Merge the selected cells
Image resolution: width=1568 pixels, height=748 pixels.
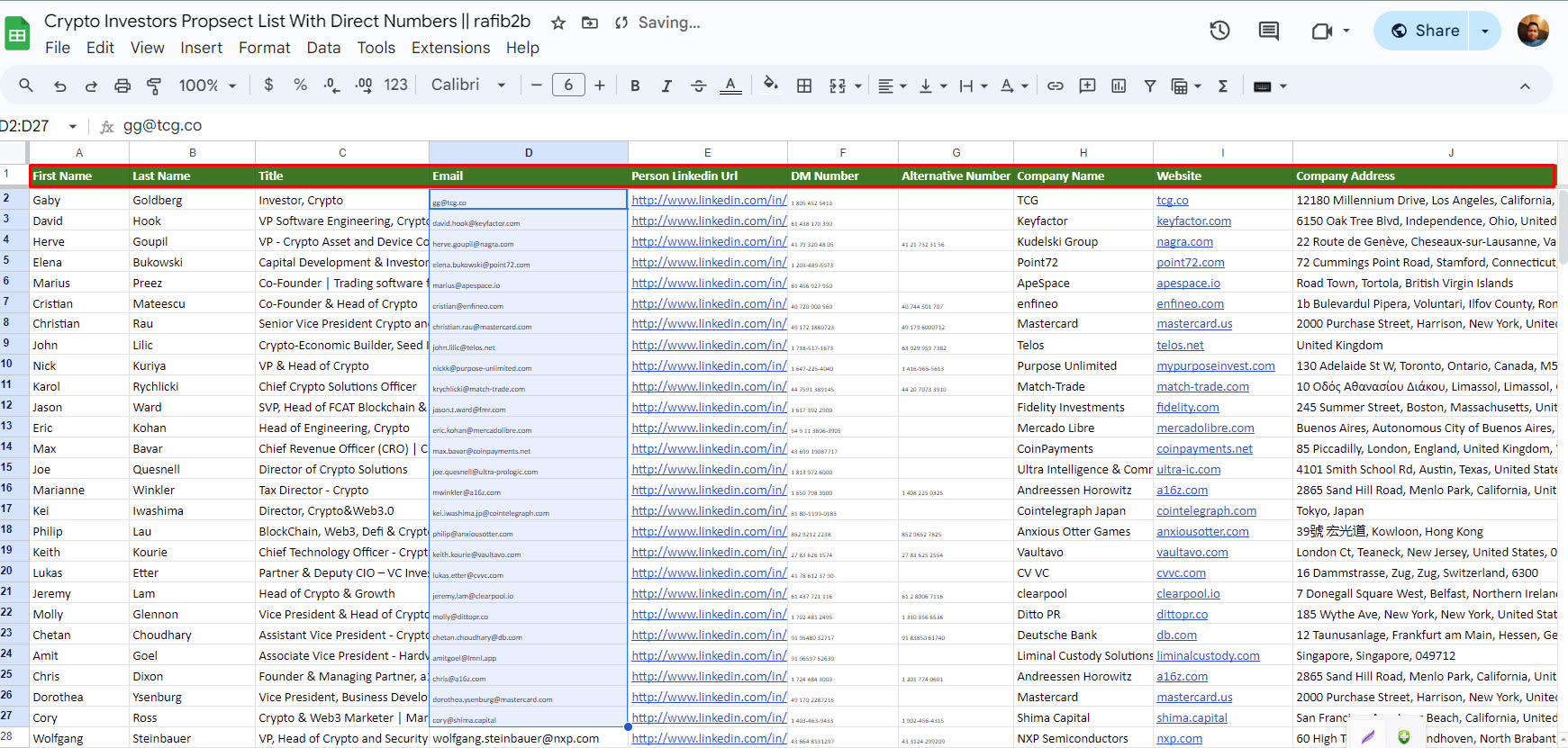(838, 86)
